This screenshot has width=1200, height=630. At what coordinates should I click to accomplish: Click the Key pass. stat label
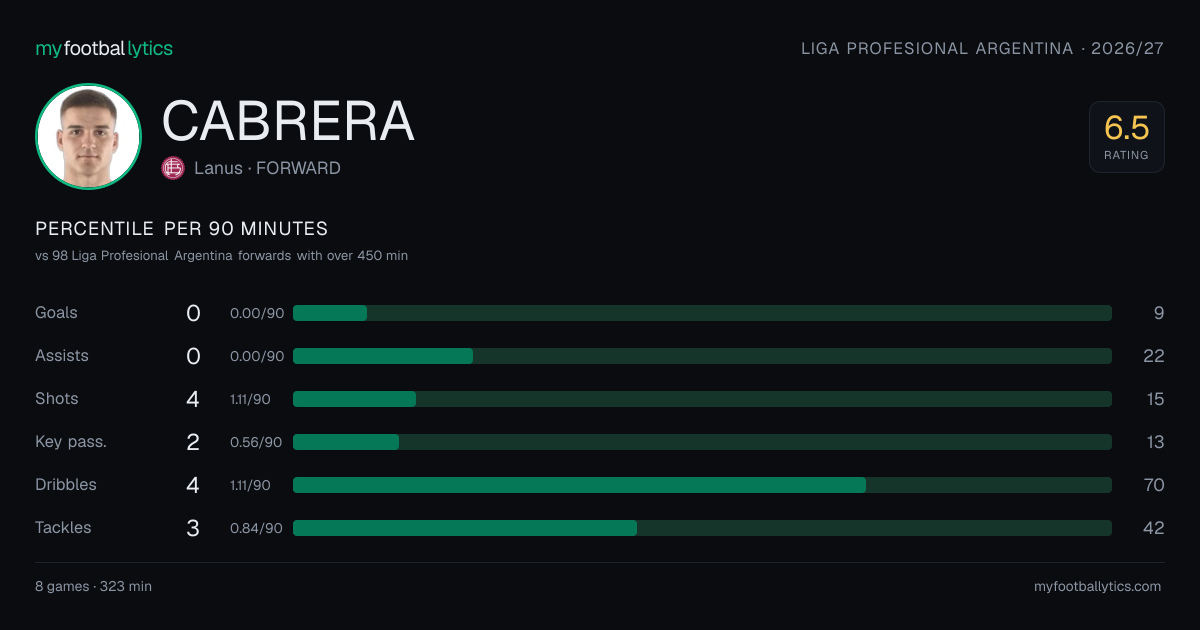coord(71,442)
